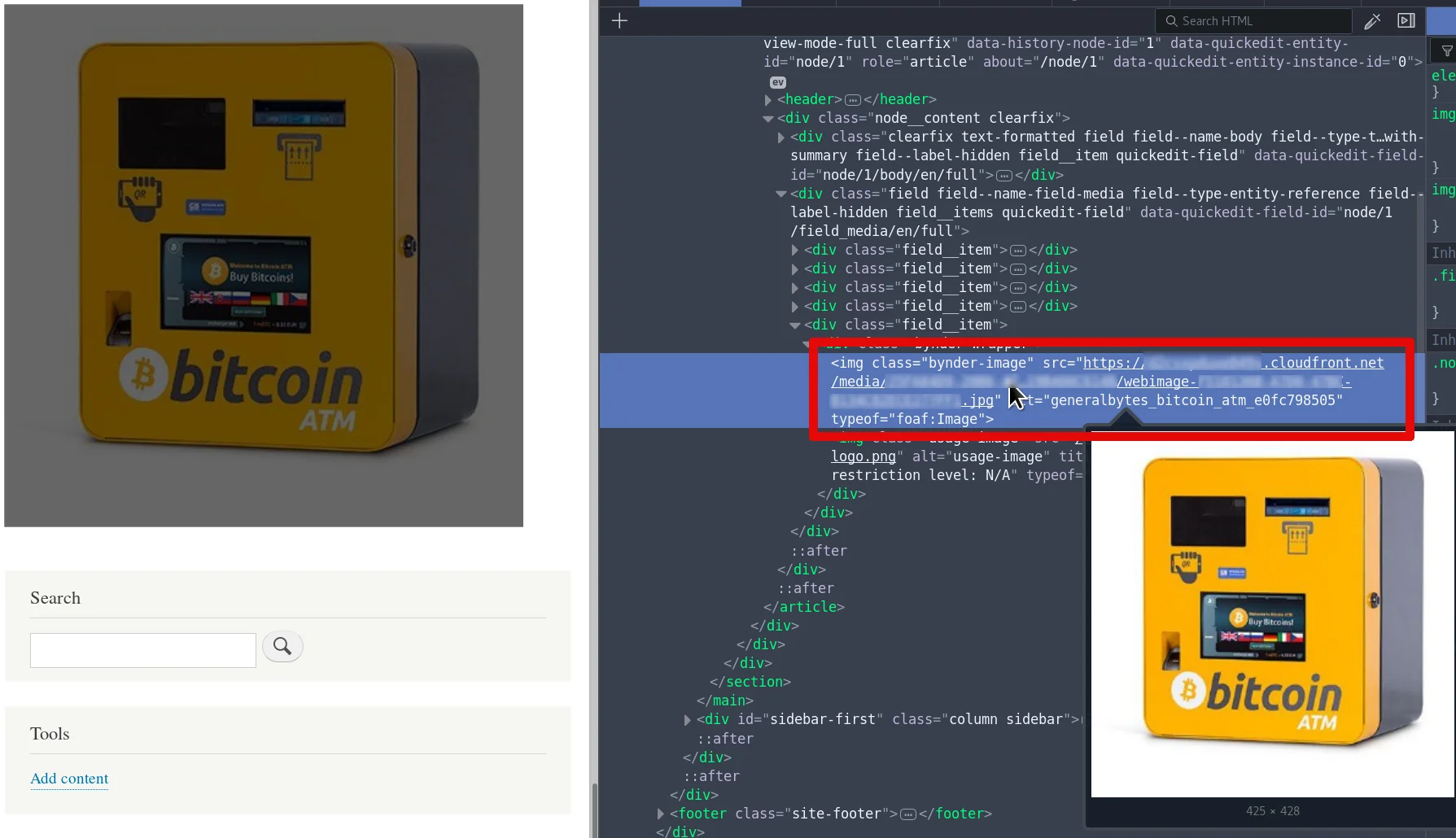Expand the footer site-footer element

tap(660, 814)
